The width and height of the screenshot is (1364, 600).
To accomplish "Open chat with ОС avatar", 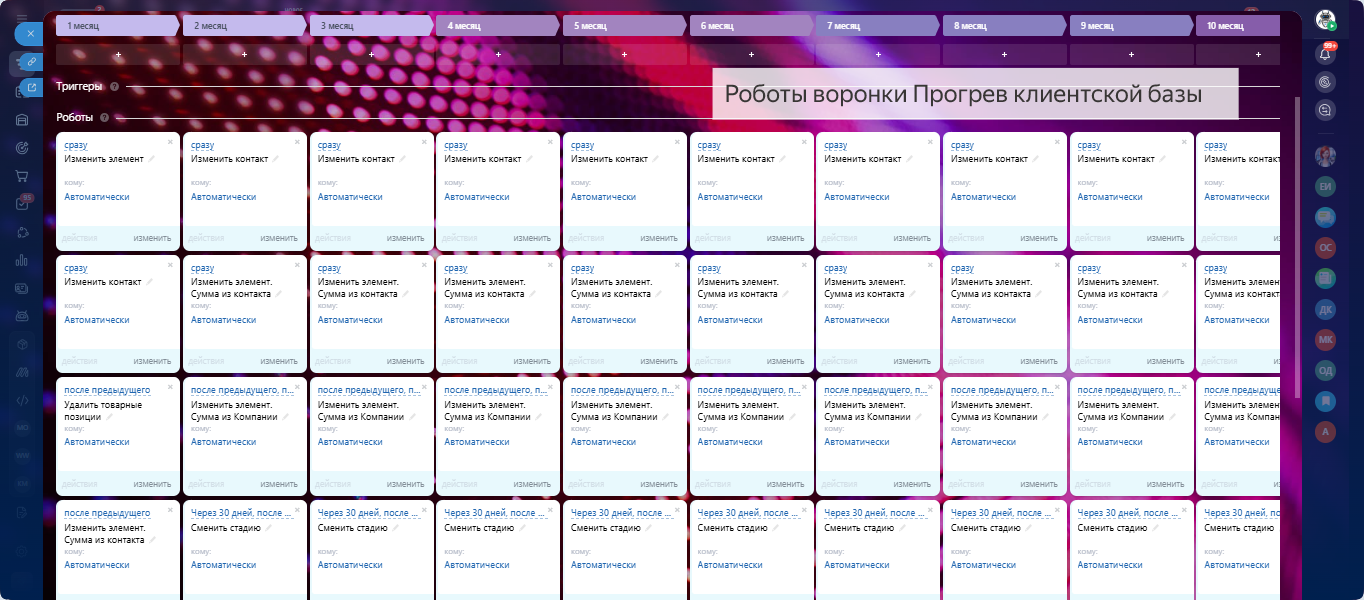I will click(1326, 247).
